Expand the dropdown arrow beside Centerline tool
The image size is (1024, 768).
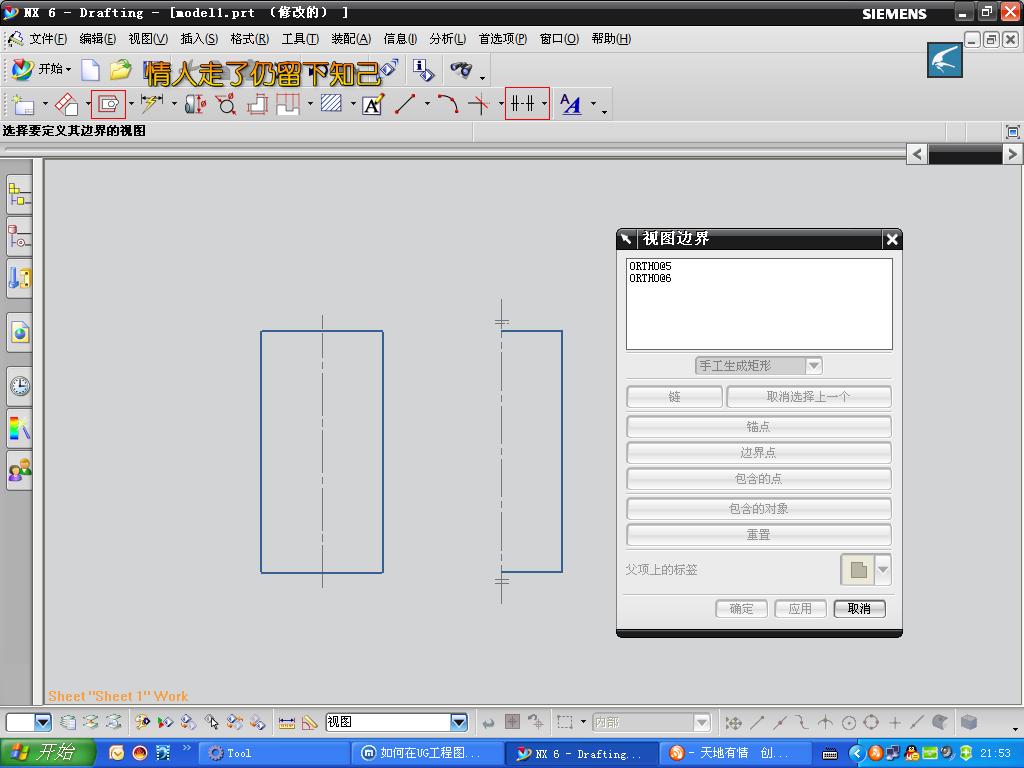click(544, 104)
